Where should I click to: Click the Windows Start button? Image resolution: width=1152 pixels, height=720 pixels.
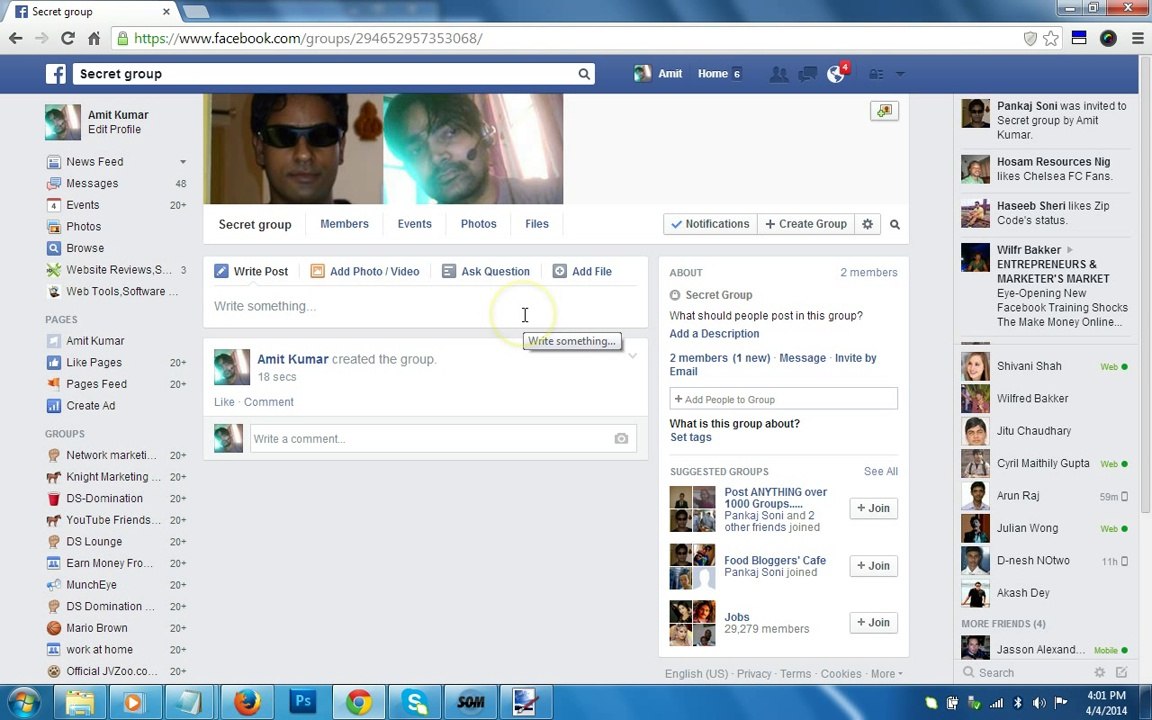[x=24, y=702]
